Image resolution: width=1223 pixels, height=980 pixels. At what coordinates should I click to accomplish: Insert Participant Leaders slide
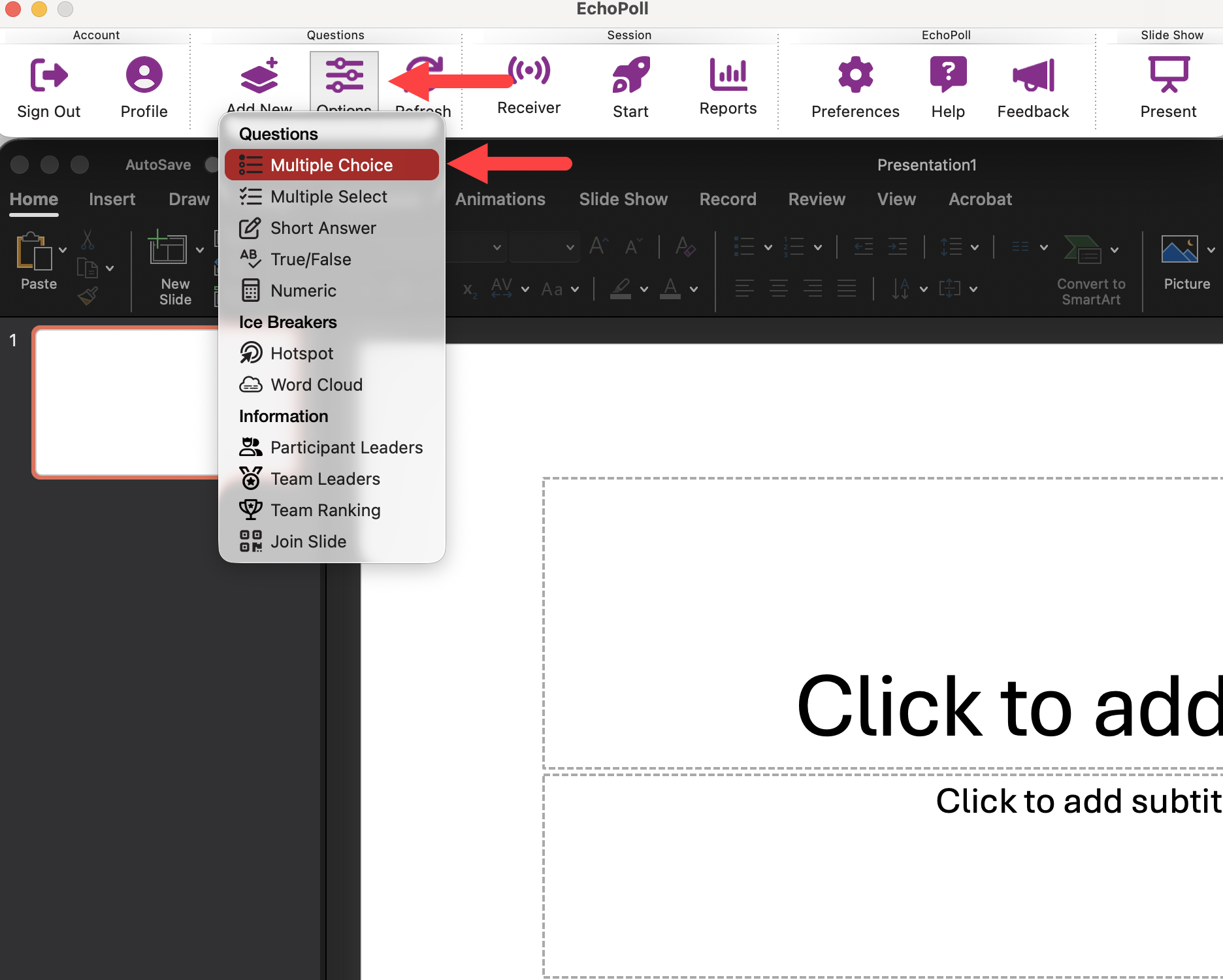point(332,448)
